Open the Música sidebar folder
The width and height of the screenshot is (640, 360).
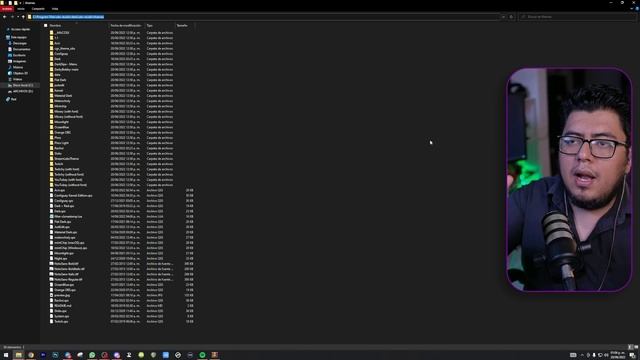pos(16,67)
